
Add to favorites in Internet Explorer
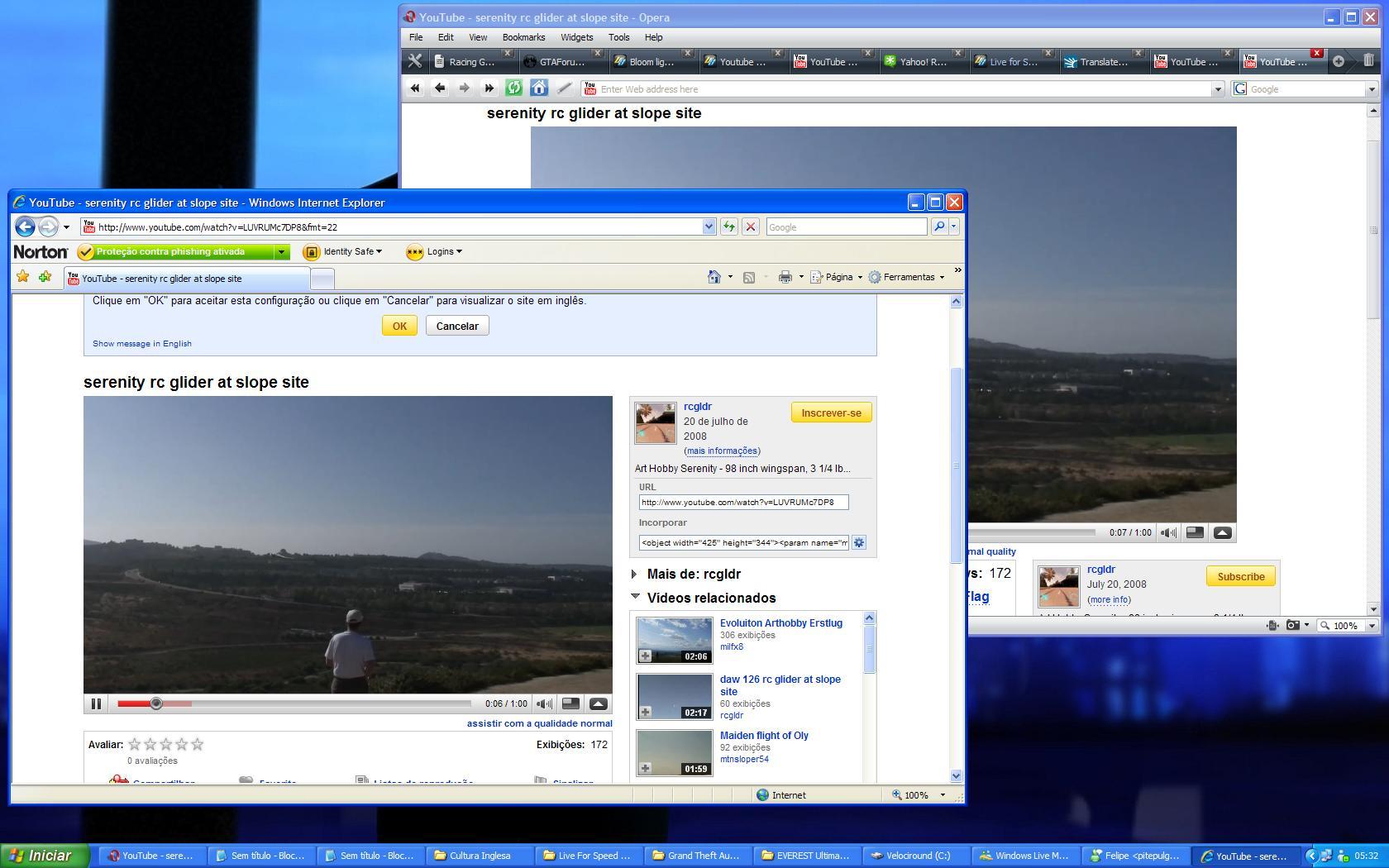point(45,277)
